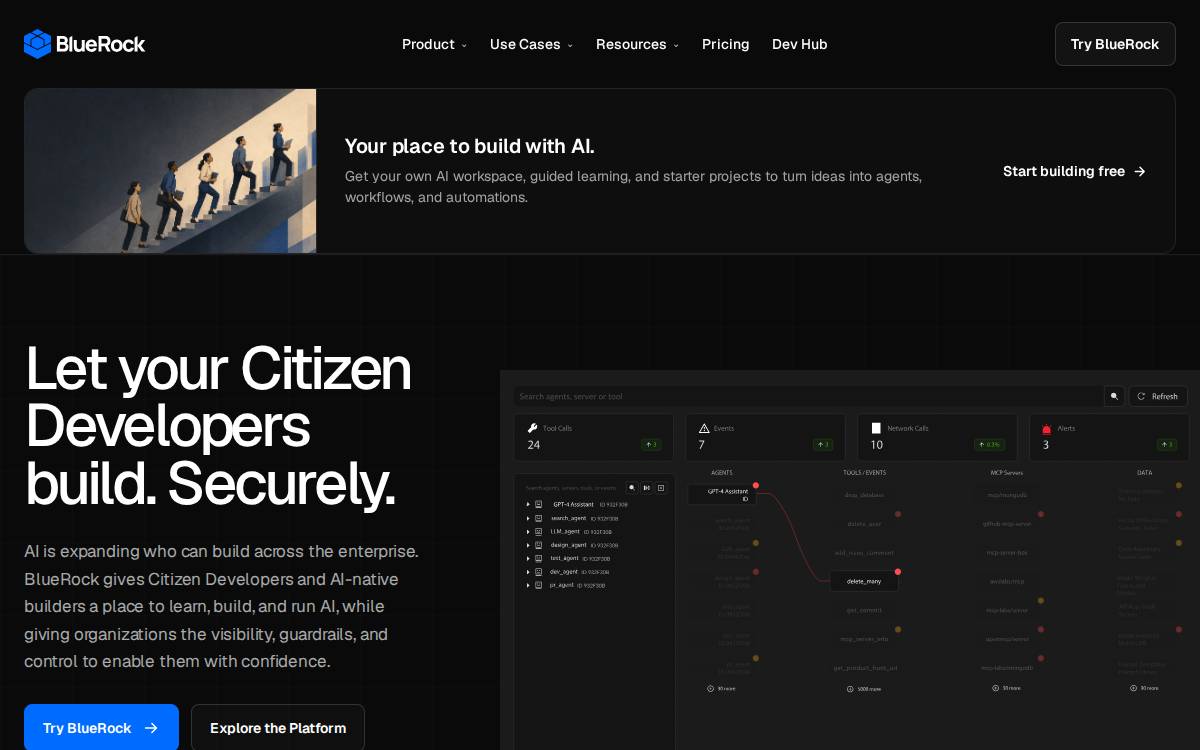The image size is (1200, 750).
Task: Click the dev_agent tree label
Action: [564, 572]
